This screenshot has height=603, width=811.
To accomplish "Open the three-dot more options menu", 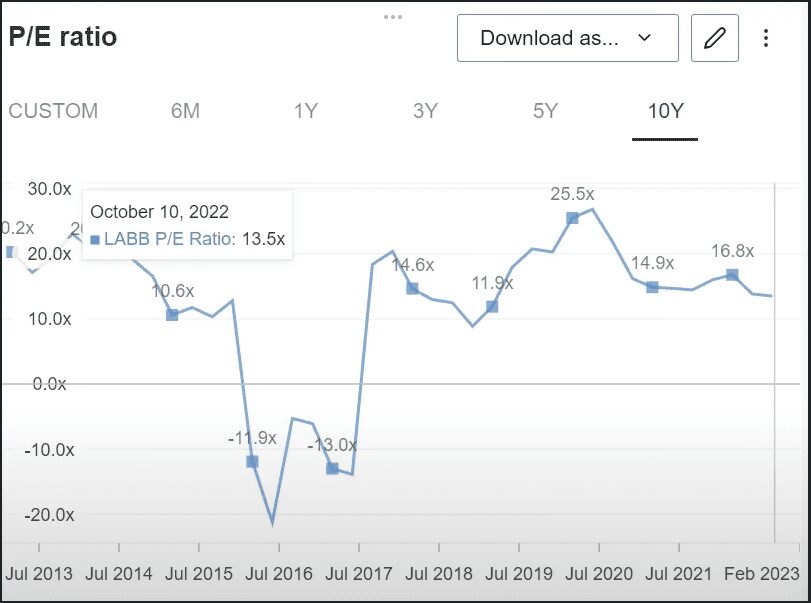I will coord(766,39).
